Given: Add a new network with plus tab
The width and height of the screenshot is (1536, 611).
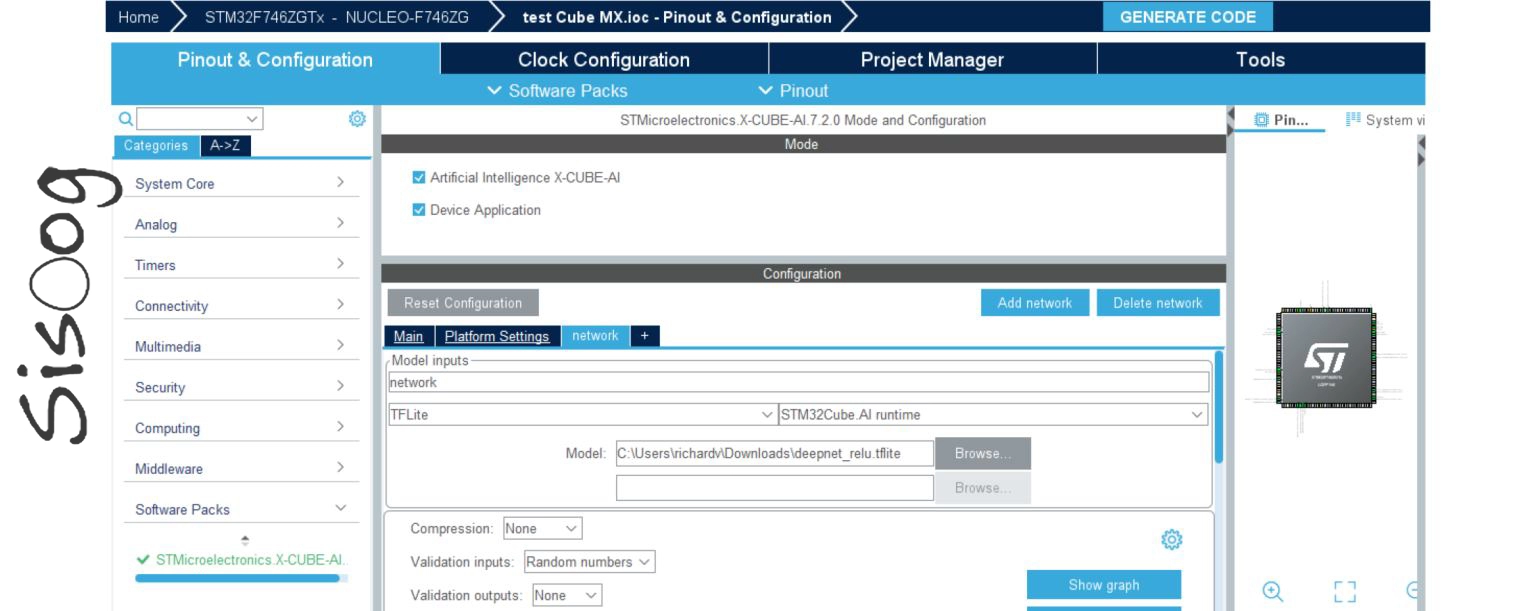Looking at the screenshot, I should tap(644, 336).
